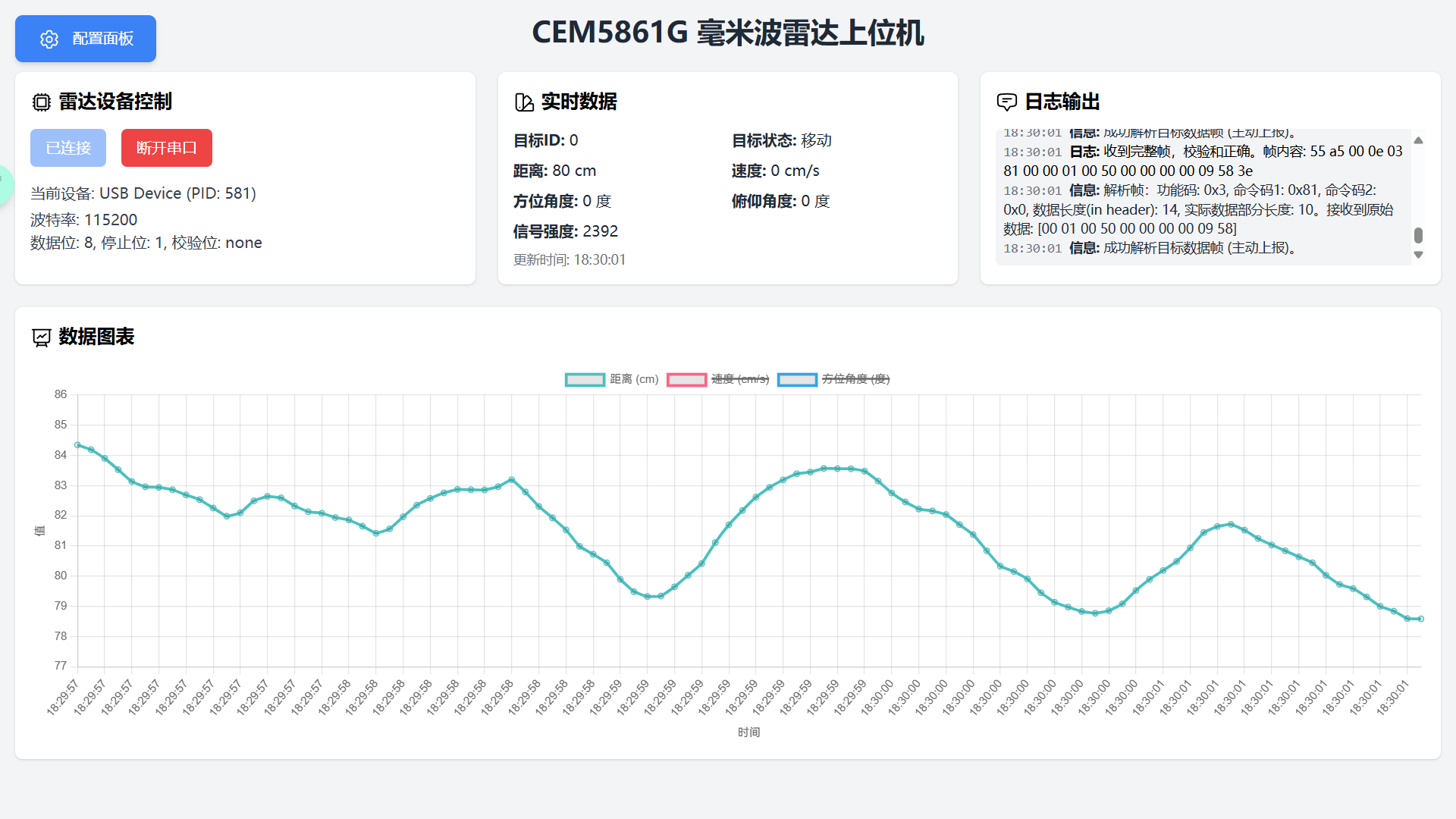Viewport: 1456px width, 819px height.
Task: Click the chart icon beside 数据图表
Action: 41,337
